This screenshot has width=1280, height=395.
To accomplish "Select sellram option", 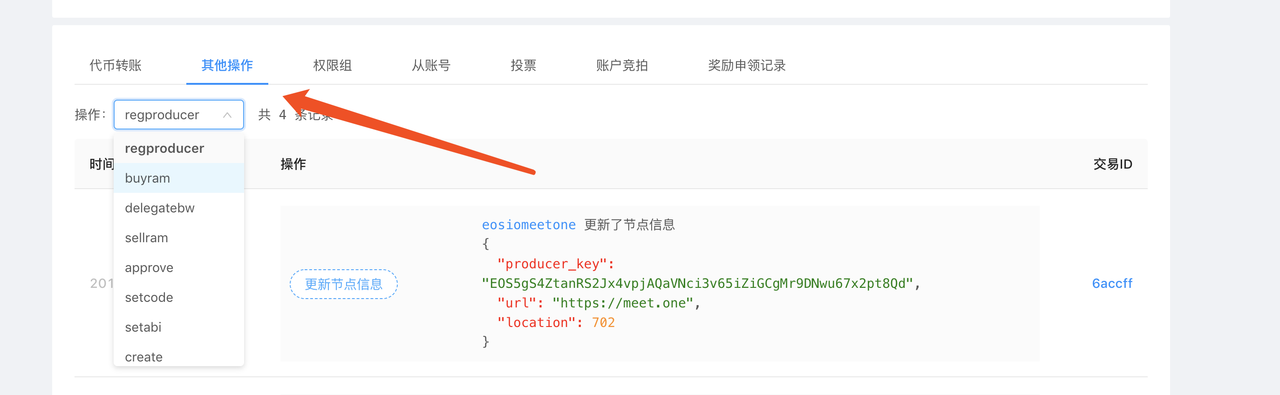I will (179, 238).
